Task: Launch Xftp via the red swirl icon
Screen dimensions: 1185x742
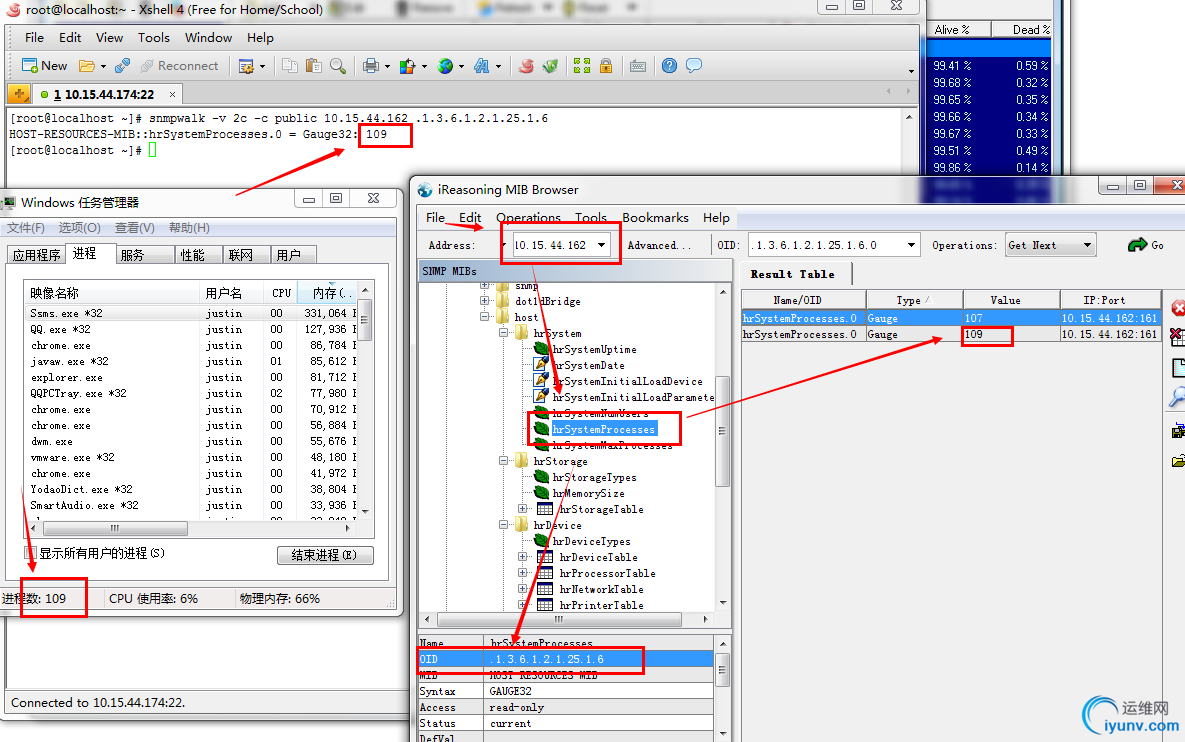Action: coord(526,66)
